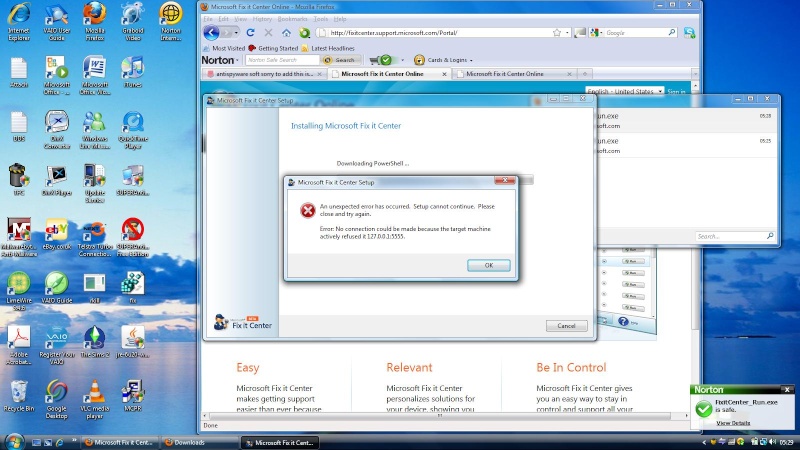Viewport: 800px width, 450px height.
Task: Select Malwarebytes Anti-Malware desktop icon
Action: click(19, 237)
